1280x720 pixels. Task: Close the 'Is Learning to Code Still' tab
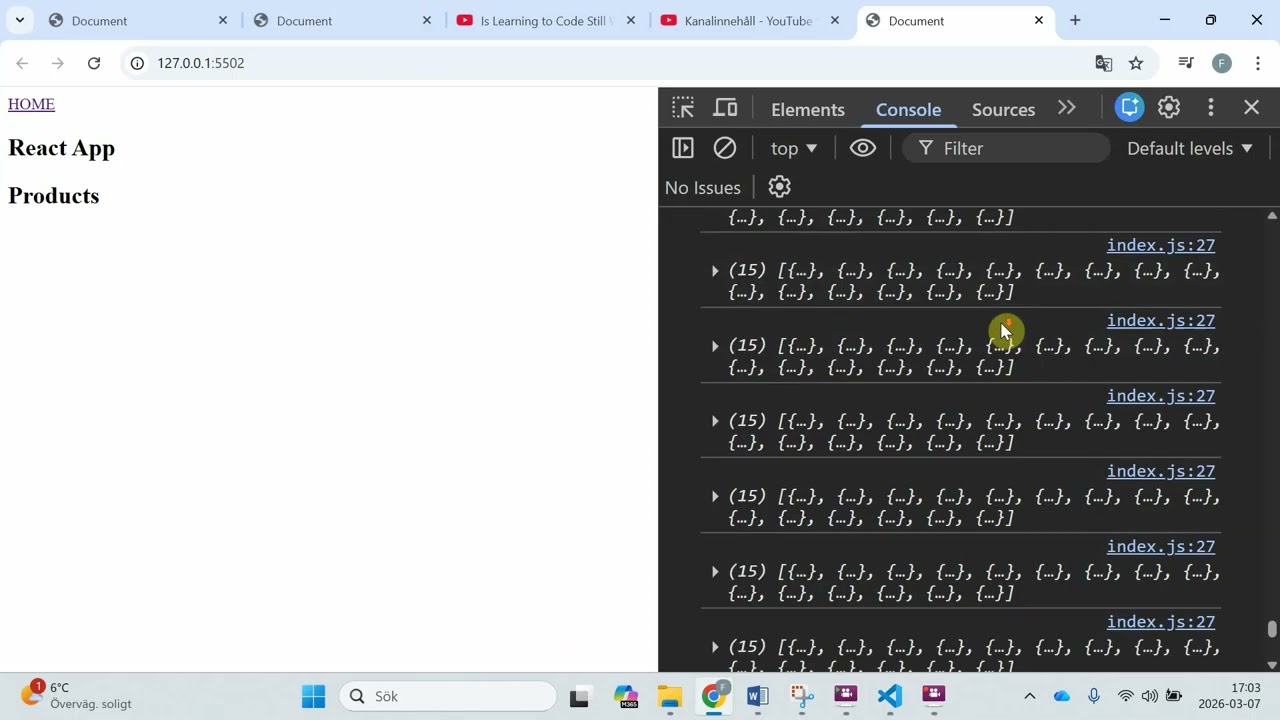pyautogui.click(x=631, y=20)
